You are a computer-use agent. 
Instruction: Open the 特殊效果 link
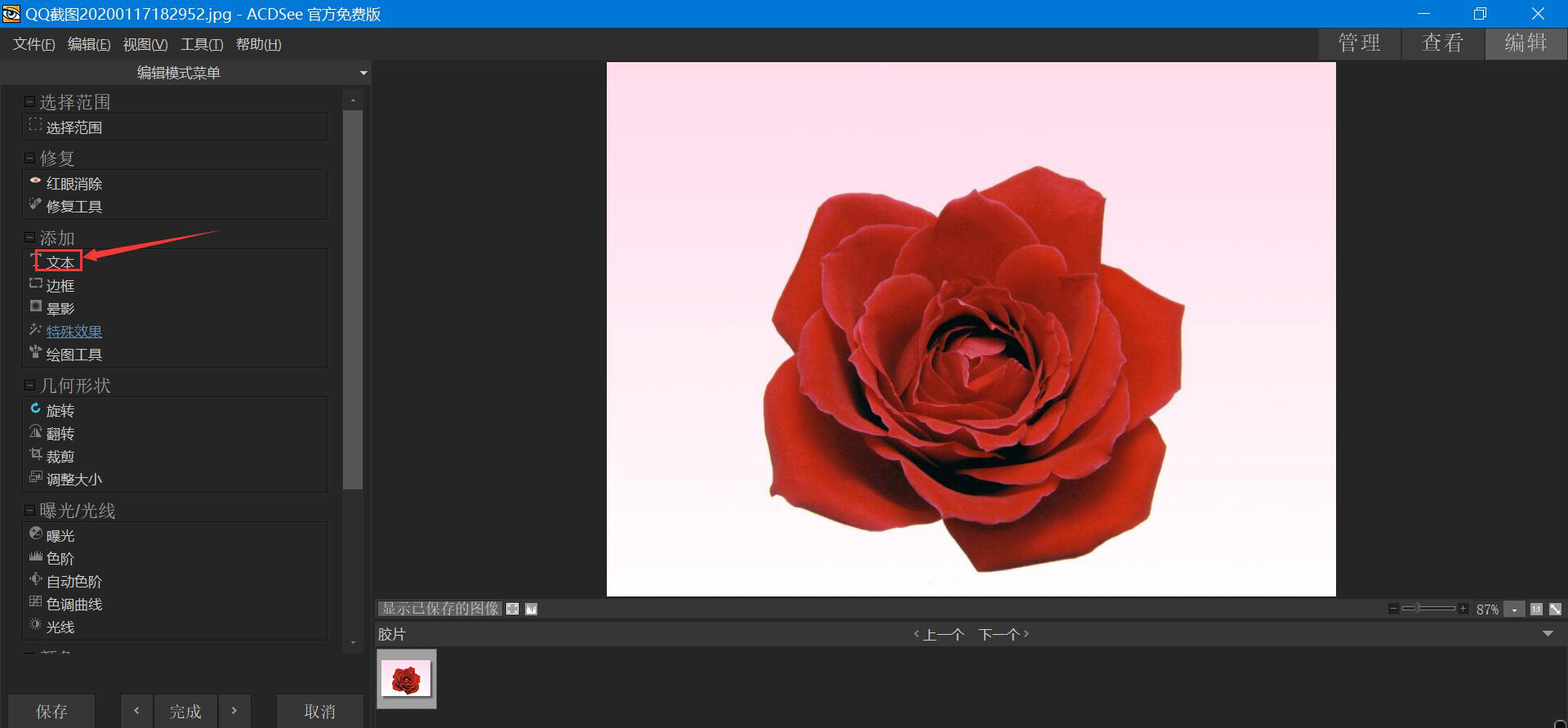click(x=73, y=332)
